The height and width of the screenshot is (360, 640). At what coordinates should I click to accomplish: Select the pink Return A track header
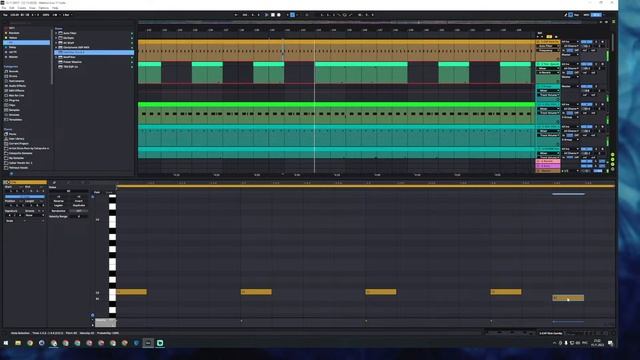[548, 161]
